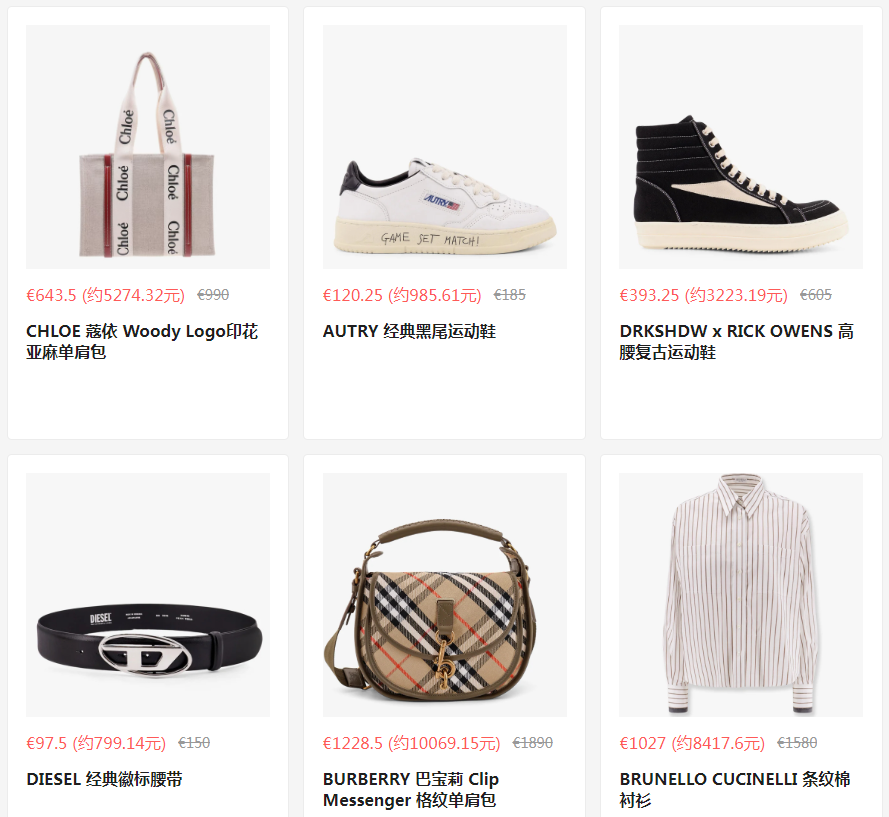Open the BURBERRY Clip Messenger title link
Viewport: 889px width, 817px height.
[x=410, y=790]
